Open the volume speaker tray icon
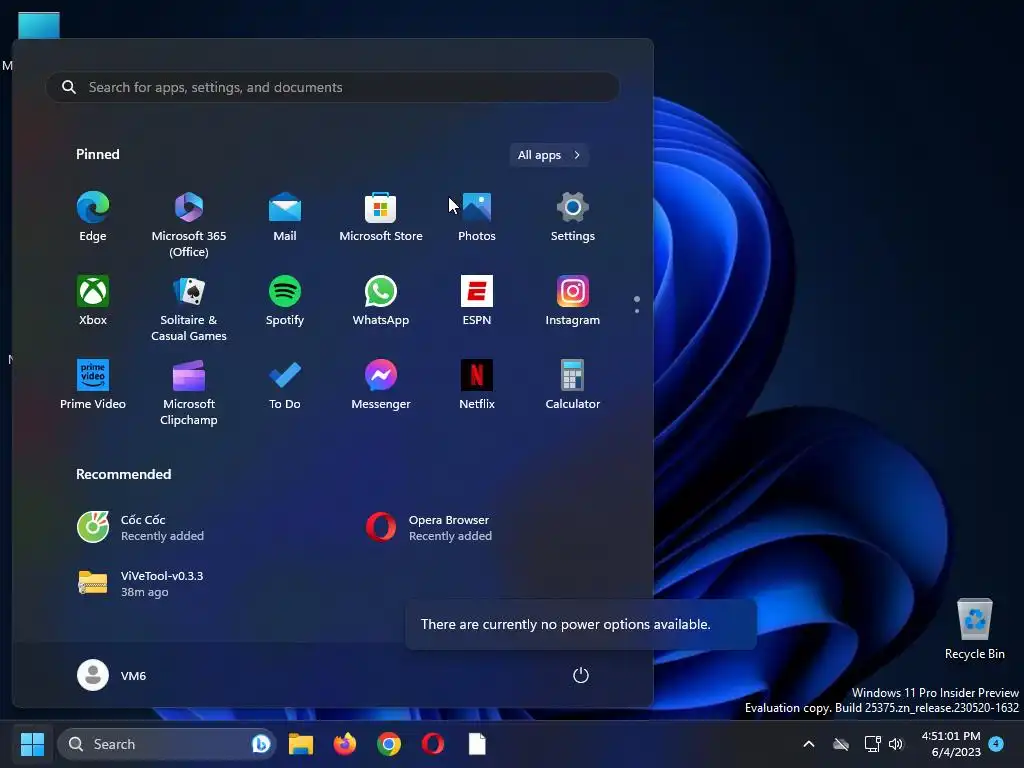 pos(896,744)
